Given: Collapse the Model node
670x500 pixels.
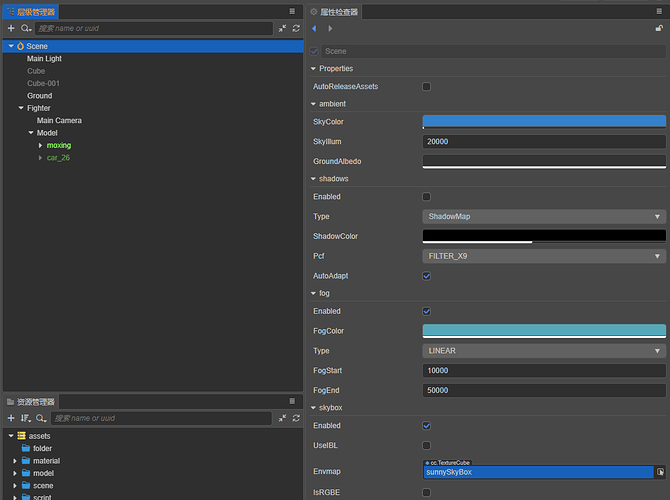Looking at the screenshot, I should (x=31, y=132).
